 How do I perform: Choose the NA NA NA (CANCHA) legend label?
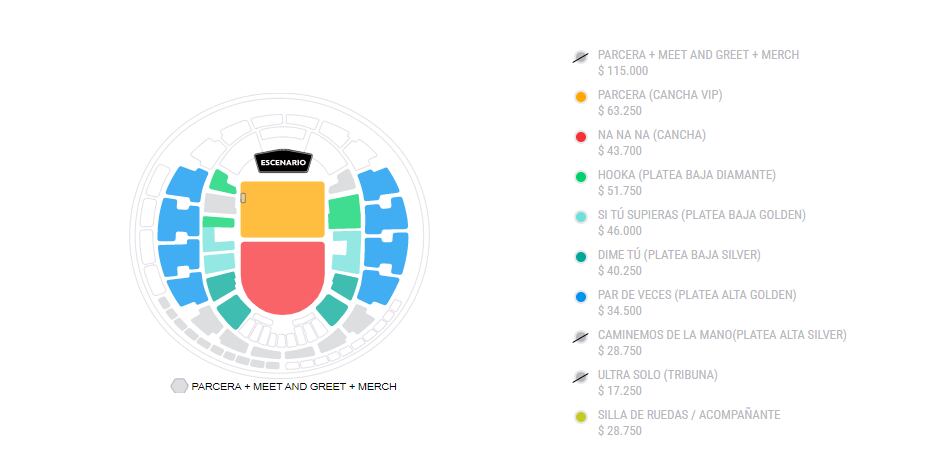651,135
